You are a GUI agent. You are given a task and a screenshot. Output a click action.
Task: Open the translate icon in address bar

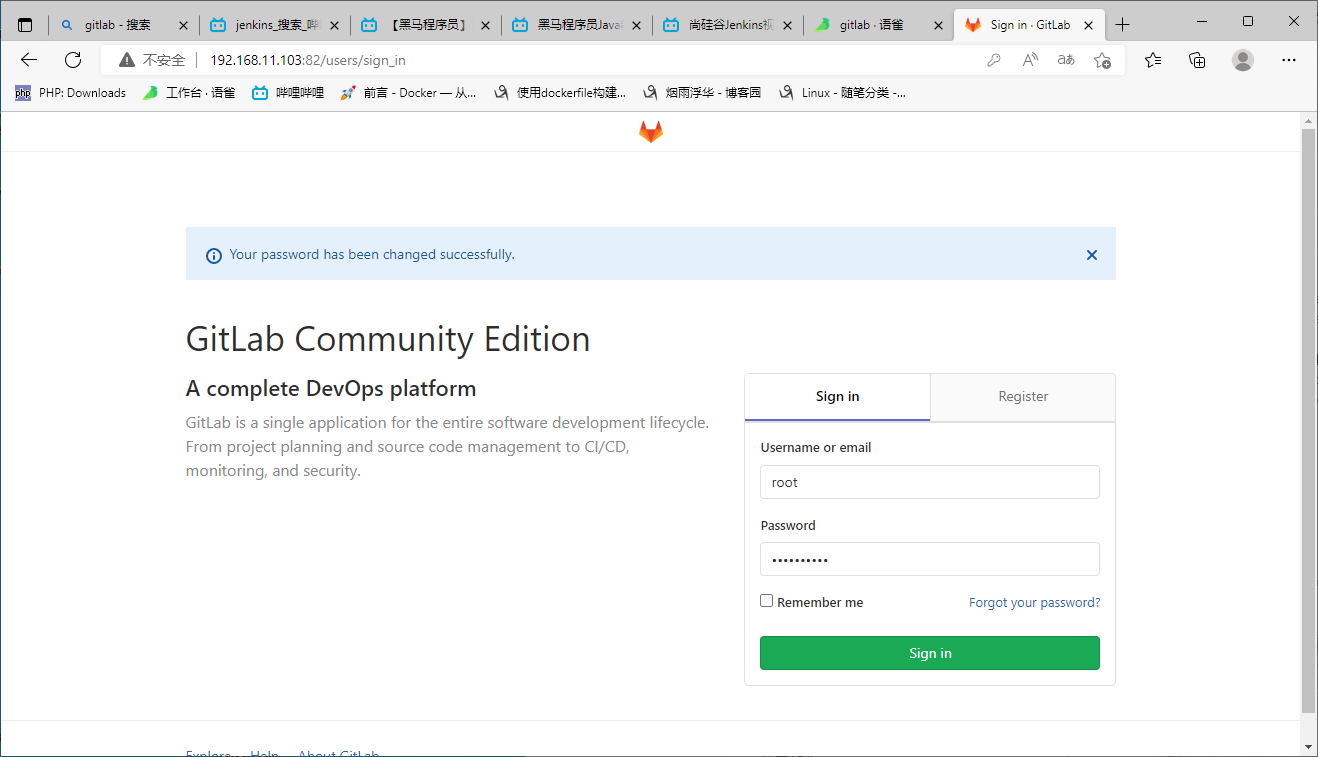(1066, 60)
